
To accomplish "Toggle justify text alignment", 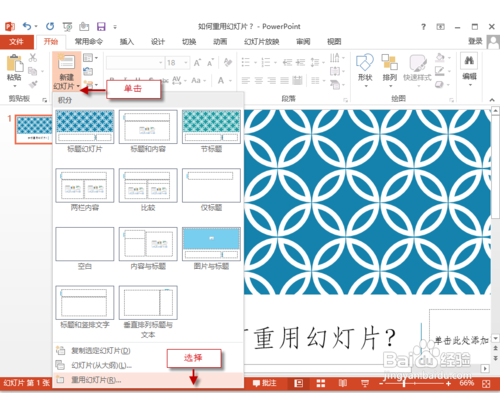I will coord(284,80).
